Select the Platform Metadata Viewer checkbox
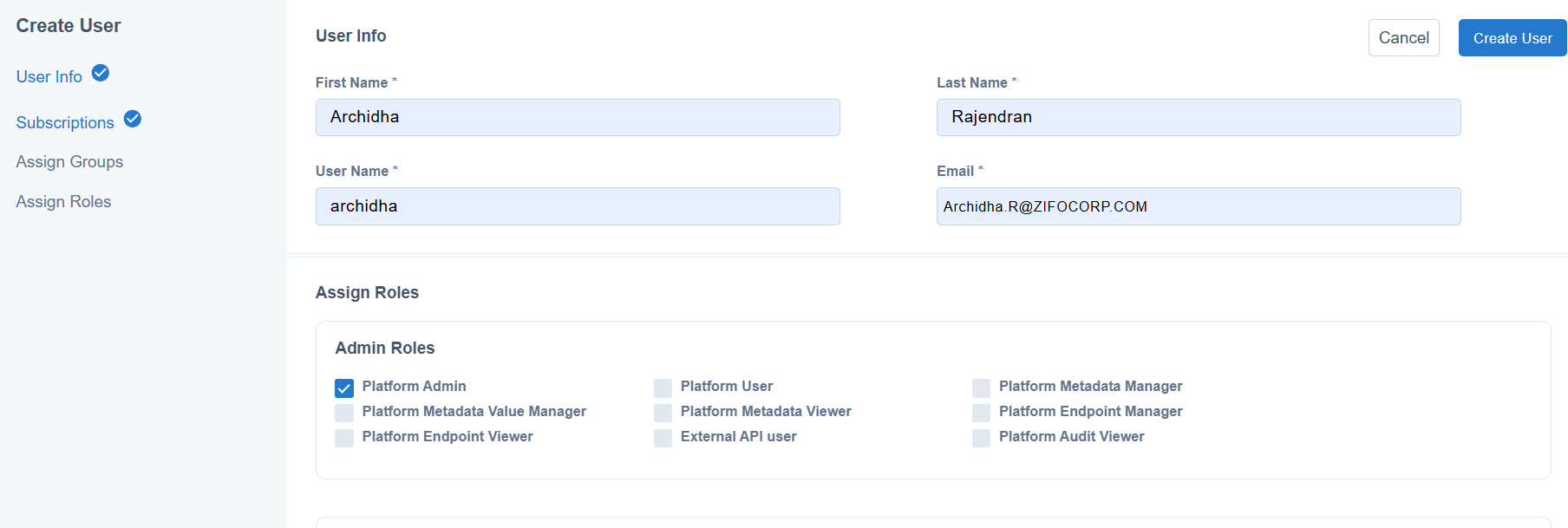 (x=663, y=413)
